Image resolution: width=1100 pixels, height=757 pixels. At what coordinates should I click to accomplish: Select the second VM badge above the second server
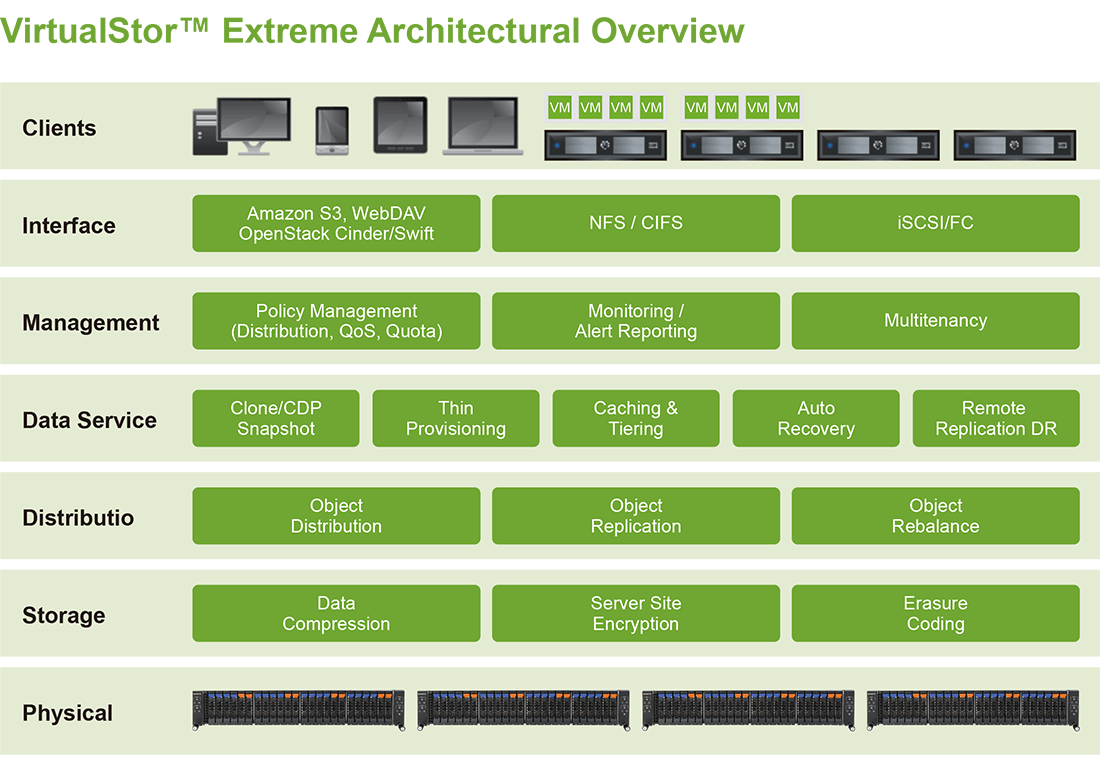point(727,107)
